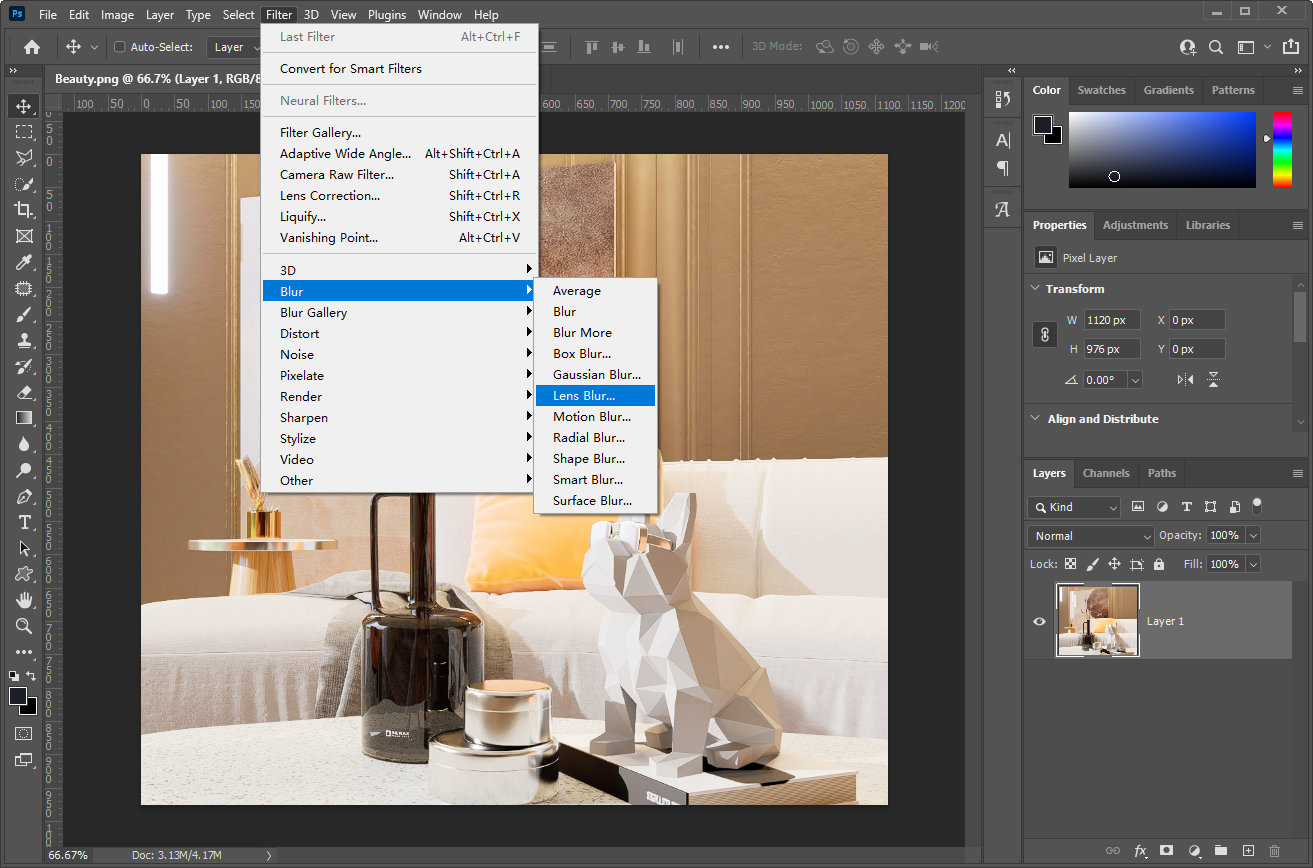Image resolution: width=1313 pixels, height=868 pixels.
Task: Switch to the Channels tab
Action: pyautogui.click(x=1106, y=473)
